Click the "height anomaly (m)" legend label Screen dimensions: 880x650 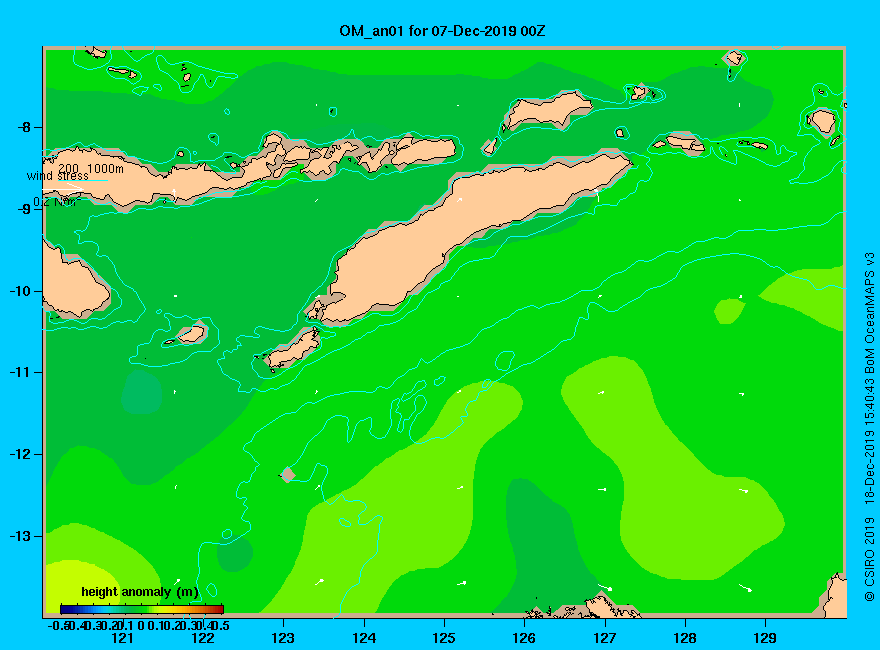140,592
